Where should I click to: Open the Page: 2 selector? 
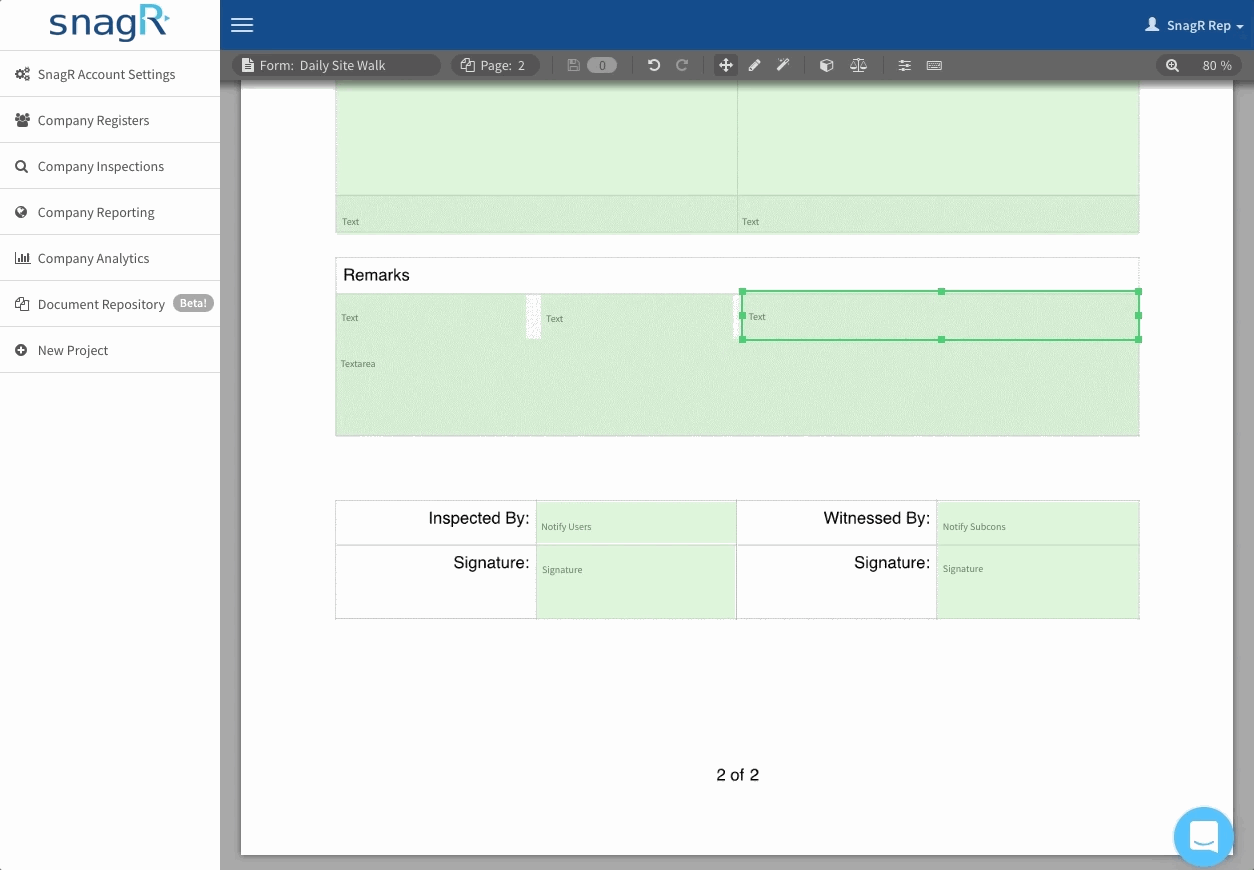click(x=496, y=65)
